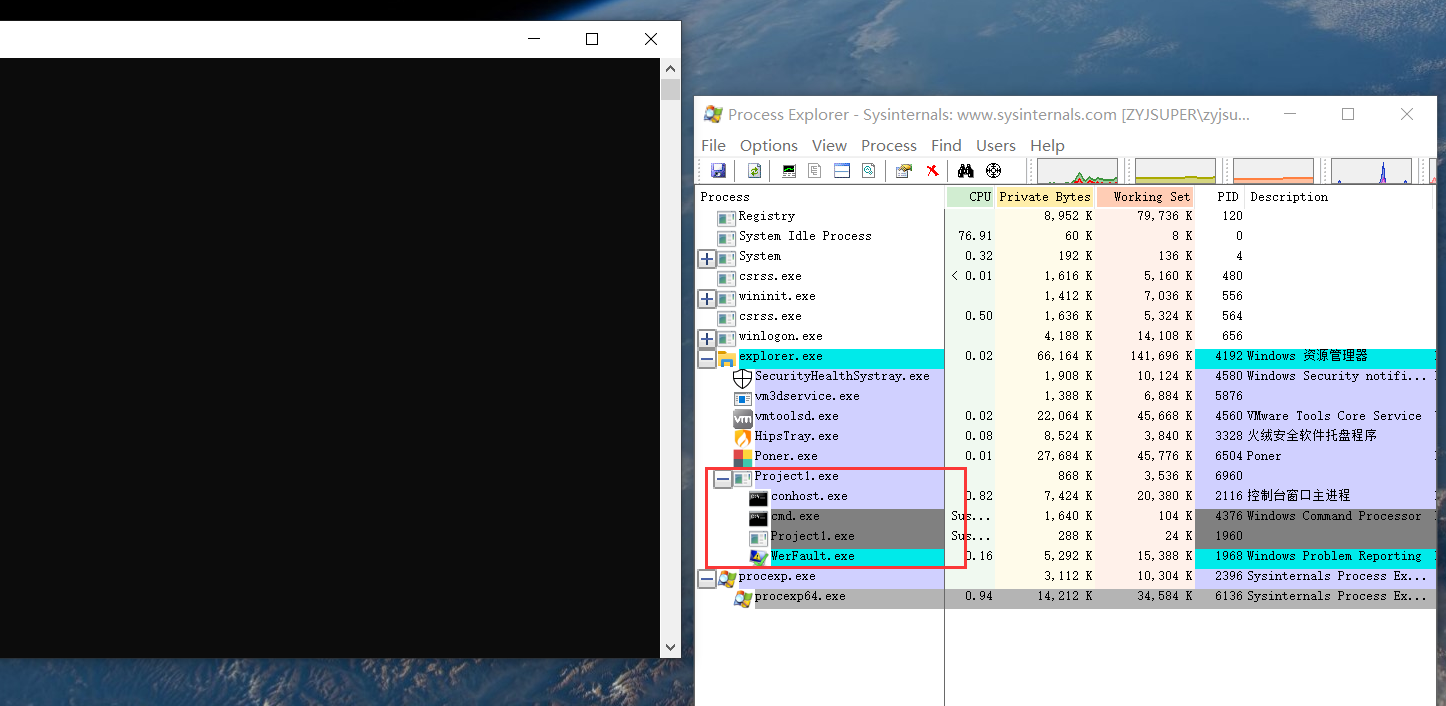1446x706 pixels.
Task: Click the red X Kill Process icon
Action: tap(932, 171)
